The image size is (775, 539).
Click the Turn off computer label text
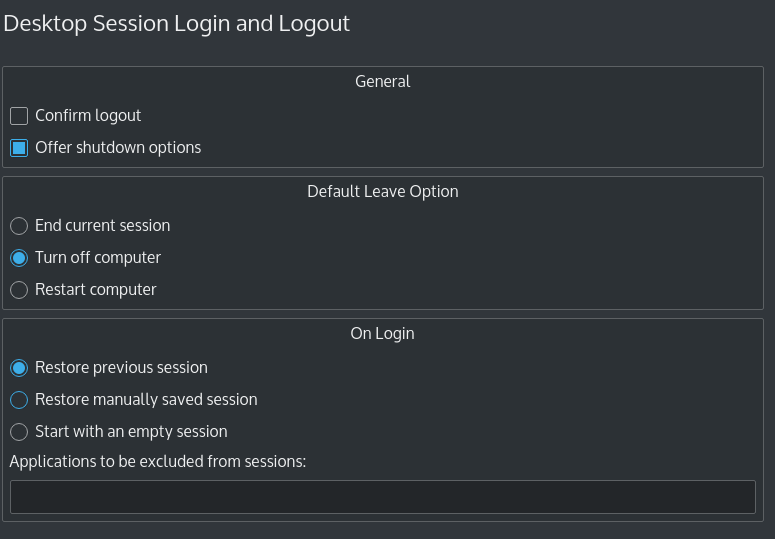coord(98,258)
